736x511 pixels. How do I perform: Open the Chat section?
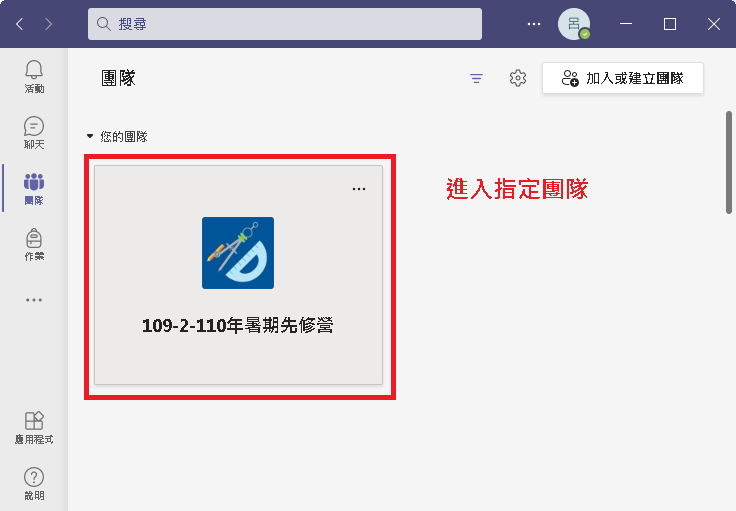34,133
